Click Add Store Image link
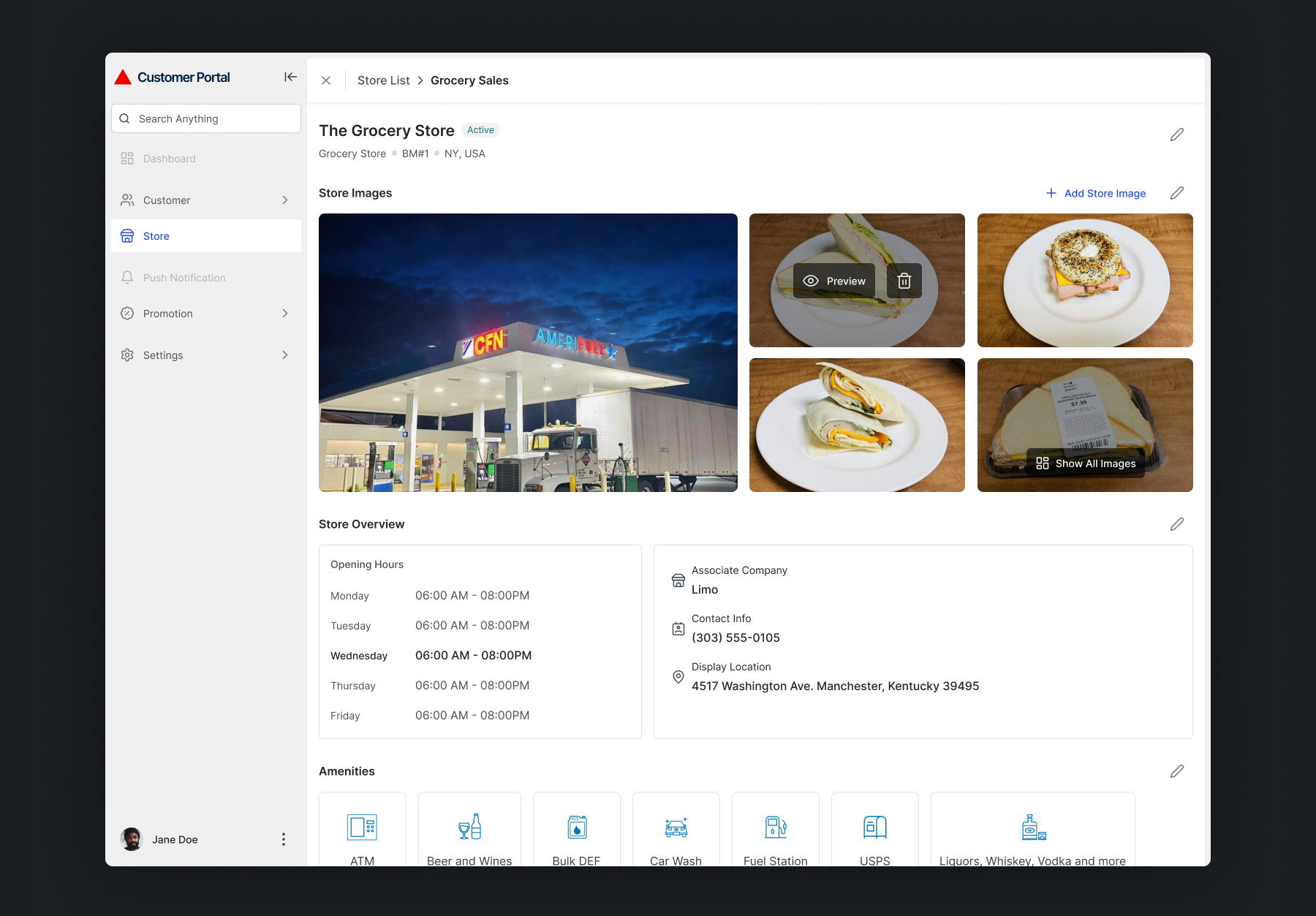1316x916 pixels. pyautogui.click(x=1096, y=193)
